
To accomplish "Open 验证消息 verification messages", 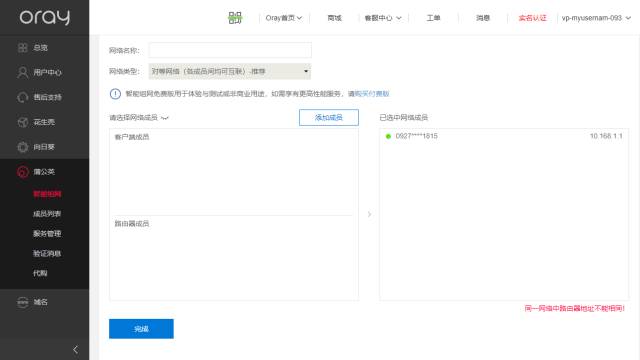I will [x=47, y=253].
